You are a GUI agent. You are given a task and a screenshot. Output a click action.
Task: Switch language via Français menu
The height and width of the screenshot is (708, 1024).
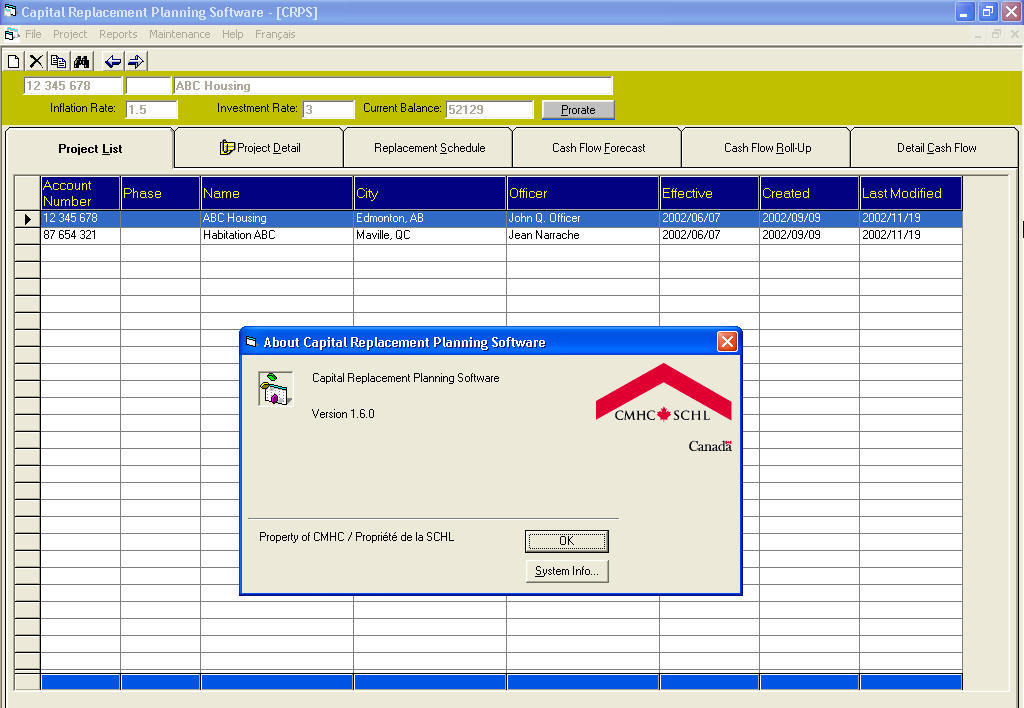click(x=275, y=34)
